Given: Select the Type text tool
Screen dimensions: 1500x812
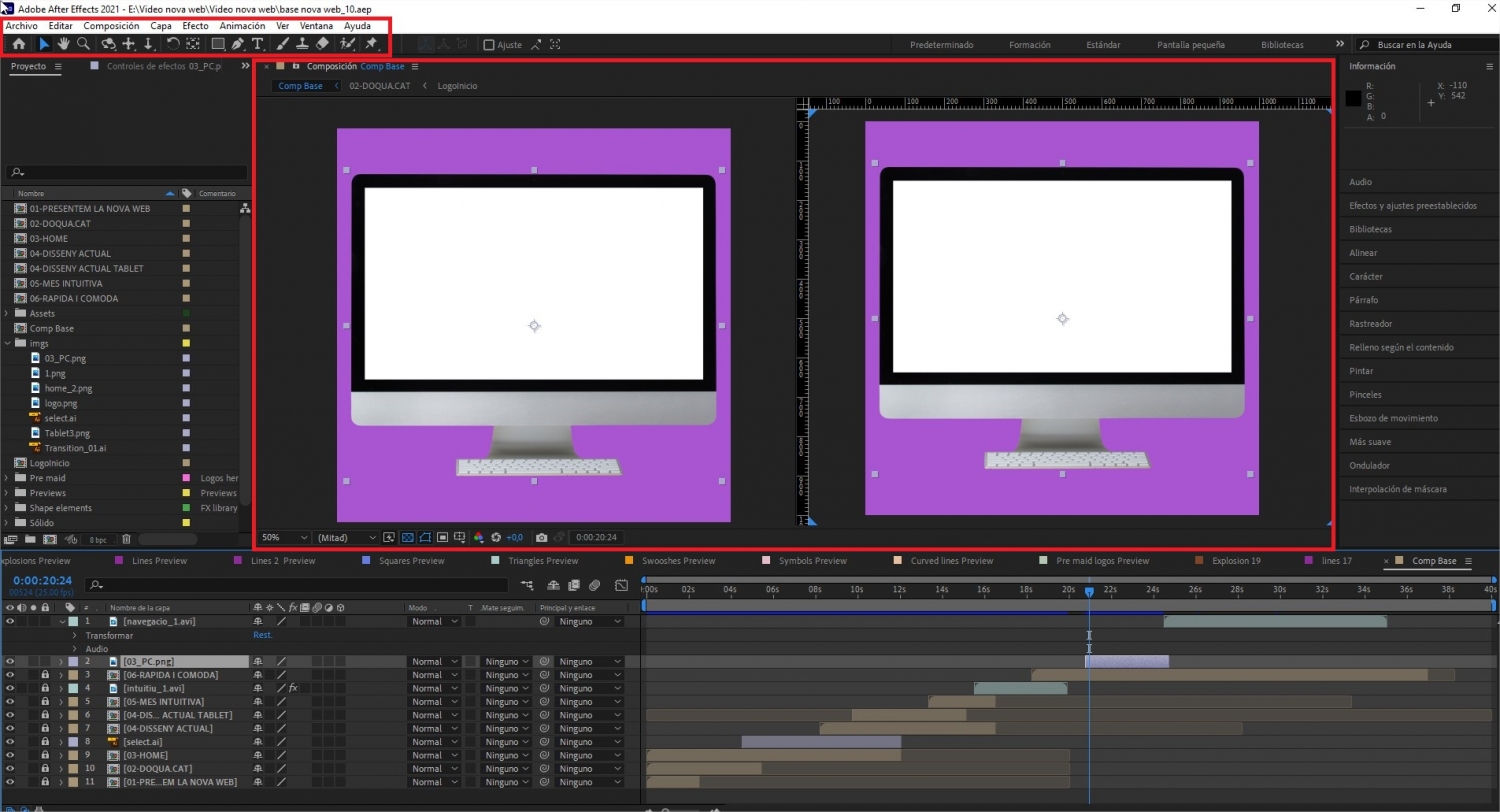Looking at the screenshot, I should [257, 44].
